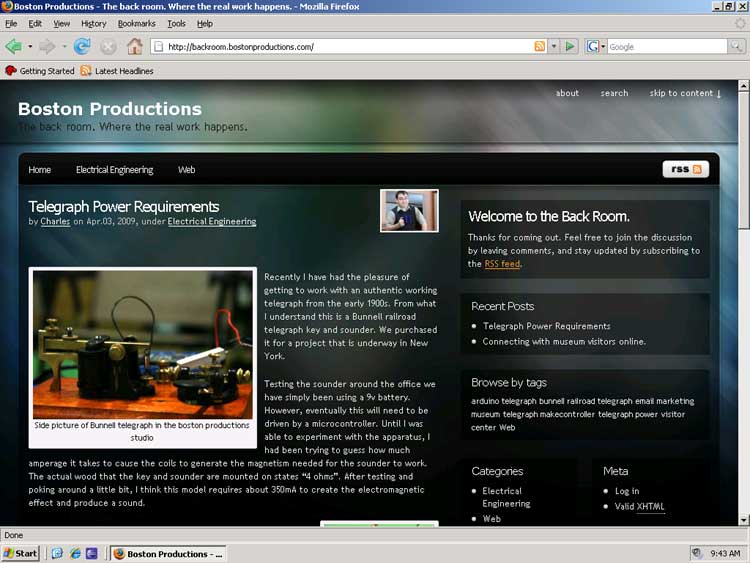Click the skip to content link
The image size is (750, 563).
tap(685, 93)
